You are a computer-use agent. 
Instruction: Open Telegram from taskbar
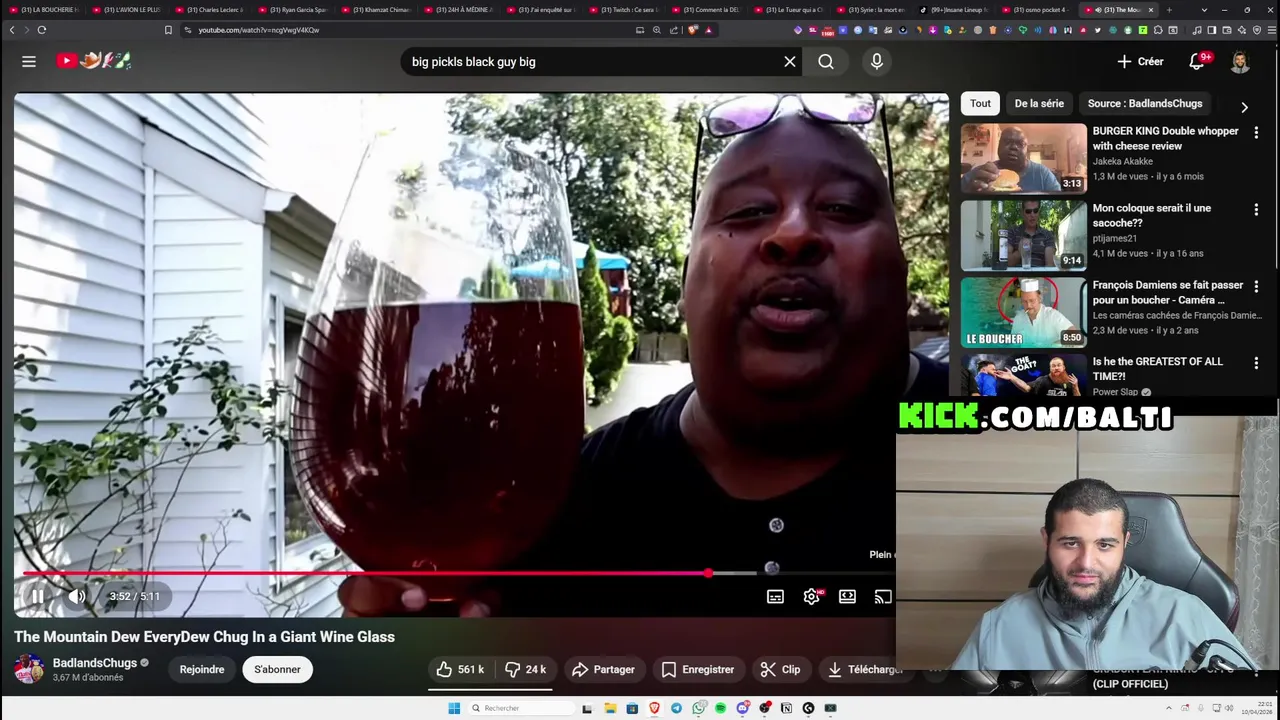(676, 708)
